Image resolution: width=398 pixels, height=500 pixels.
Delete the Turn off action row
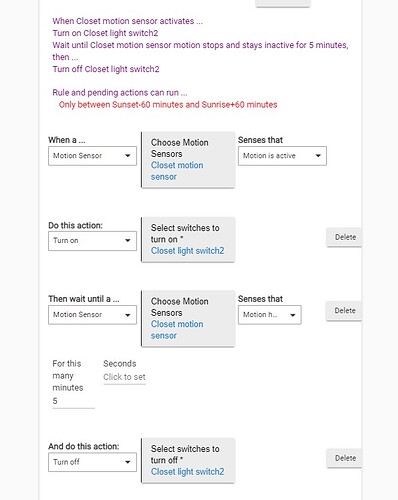coord(345,458)
